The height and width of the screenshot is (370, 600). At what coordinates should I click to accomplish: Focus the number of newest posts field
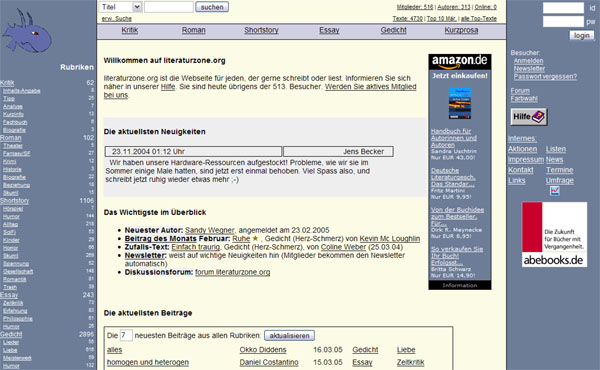pos(126,335)
